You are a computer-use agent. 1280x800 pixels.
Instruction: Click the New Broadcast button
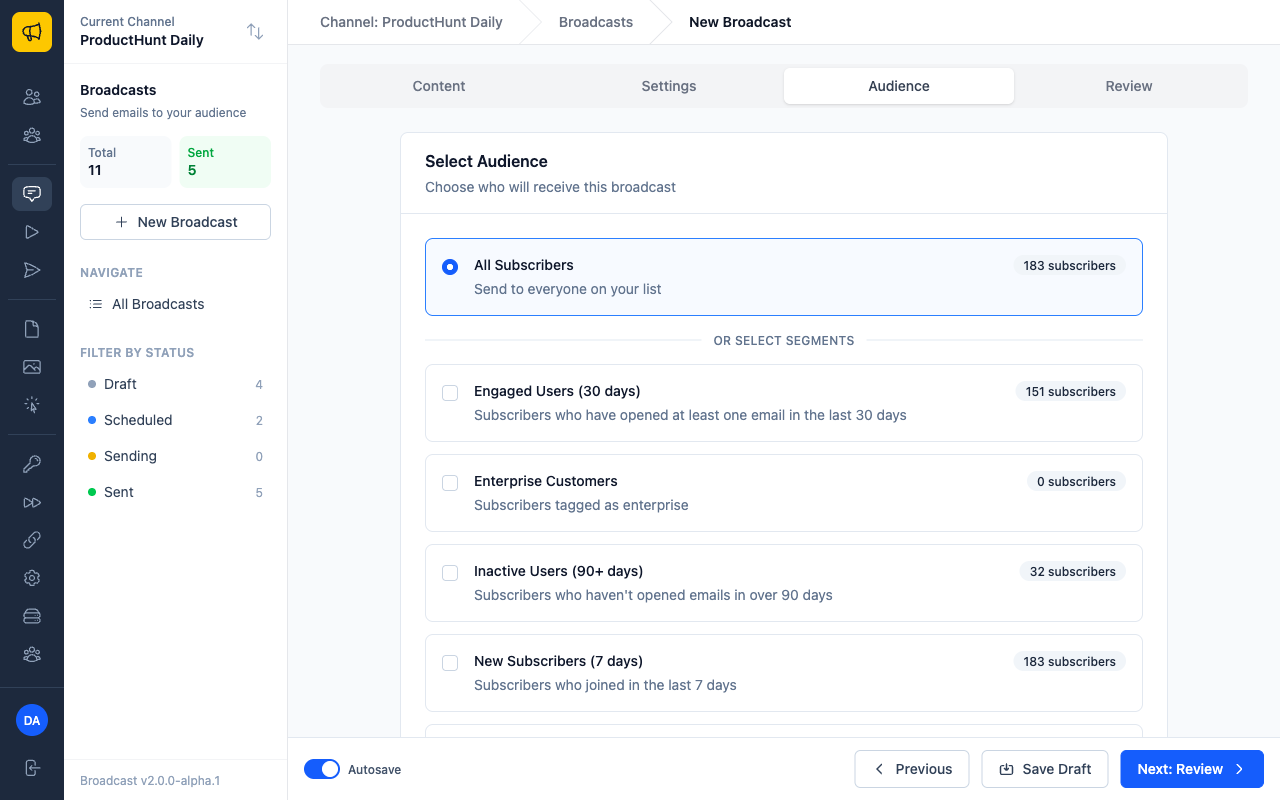(x=175, y=222)
